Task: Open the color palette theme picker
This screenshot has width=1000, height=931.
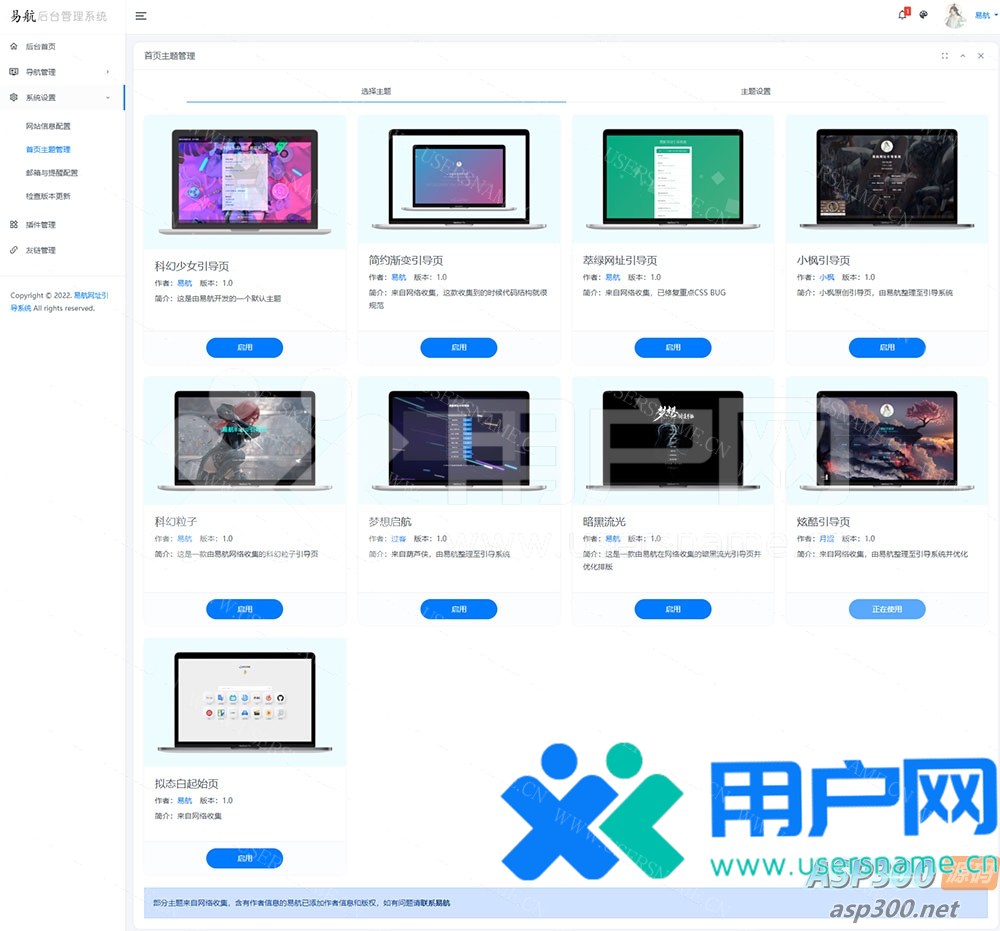Action: coord(924,15)
